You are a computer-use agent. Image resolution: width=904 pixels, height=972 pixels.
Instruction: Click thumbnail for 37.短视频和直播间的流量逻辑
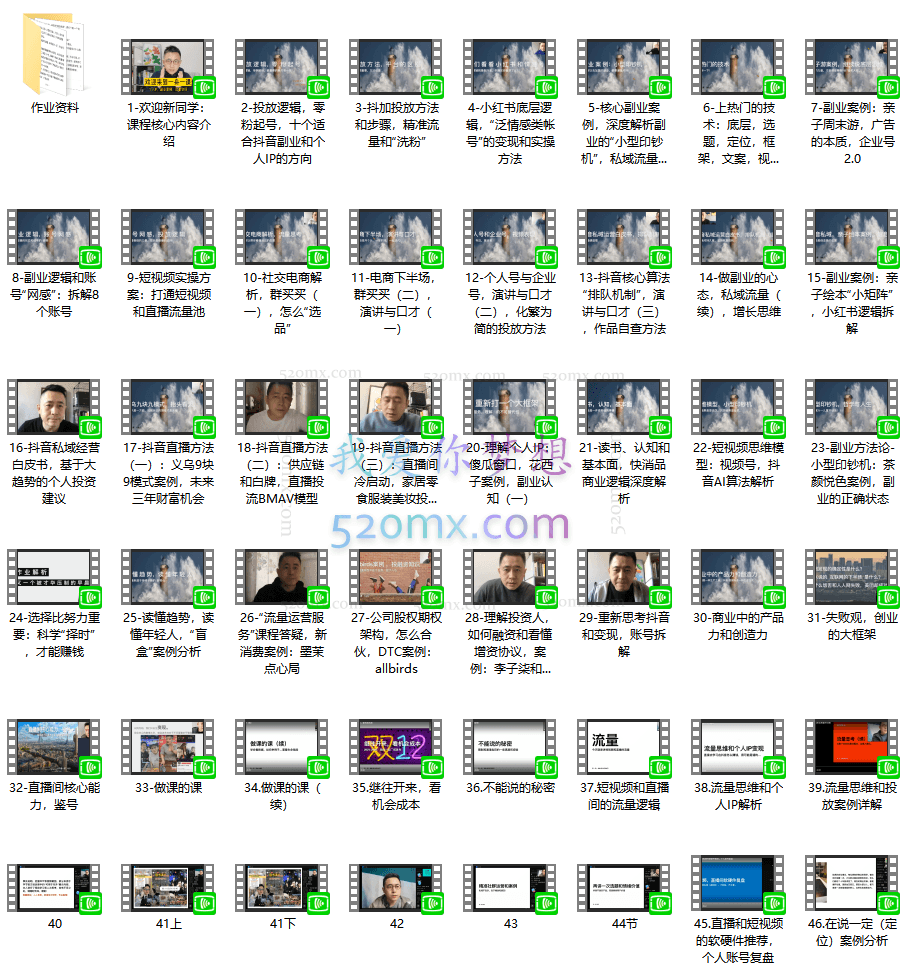pos(624,747)
